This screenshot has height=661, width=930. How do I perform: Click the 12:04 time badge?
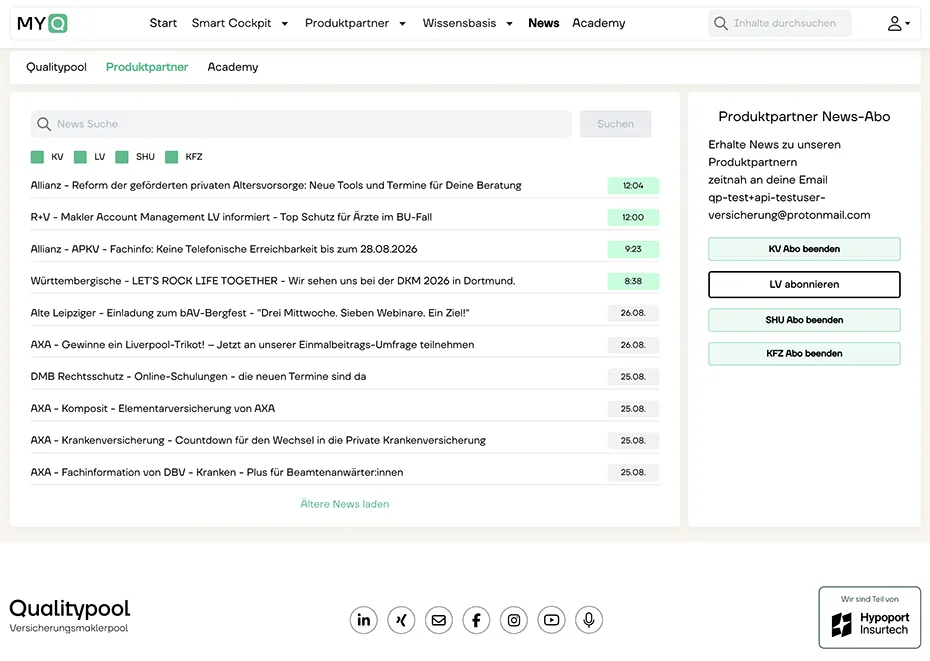633,186
